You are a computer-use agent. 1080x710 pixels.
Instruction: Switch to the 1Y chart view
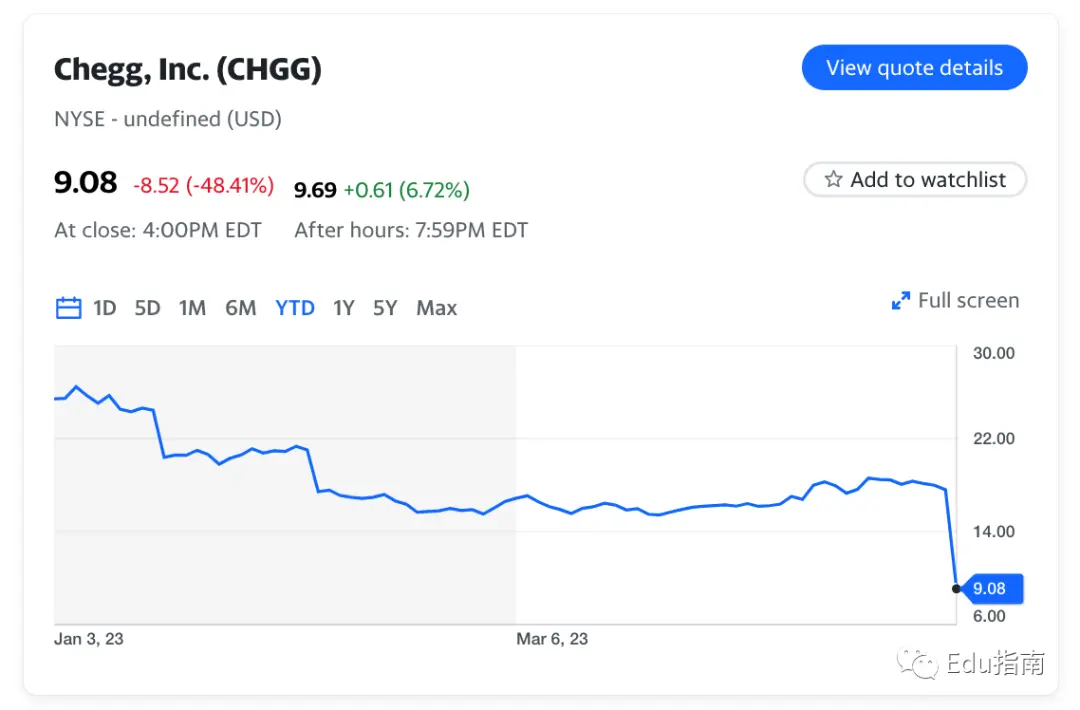[344, 308]
